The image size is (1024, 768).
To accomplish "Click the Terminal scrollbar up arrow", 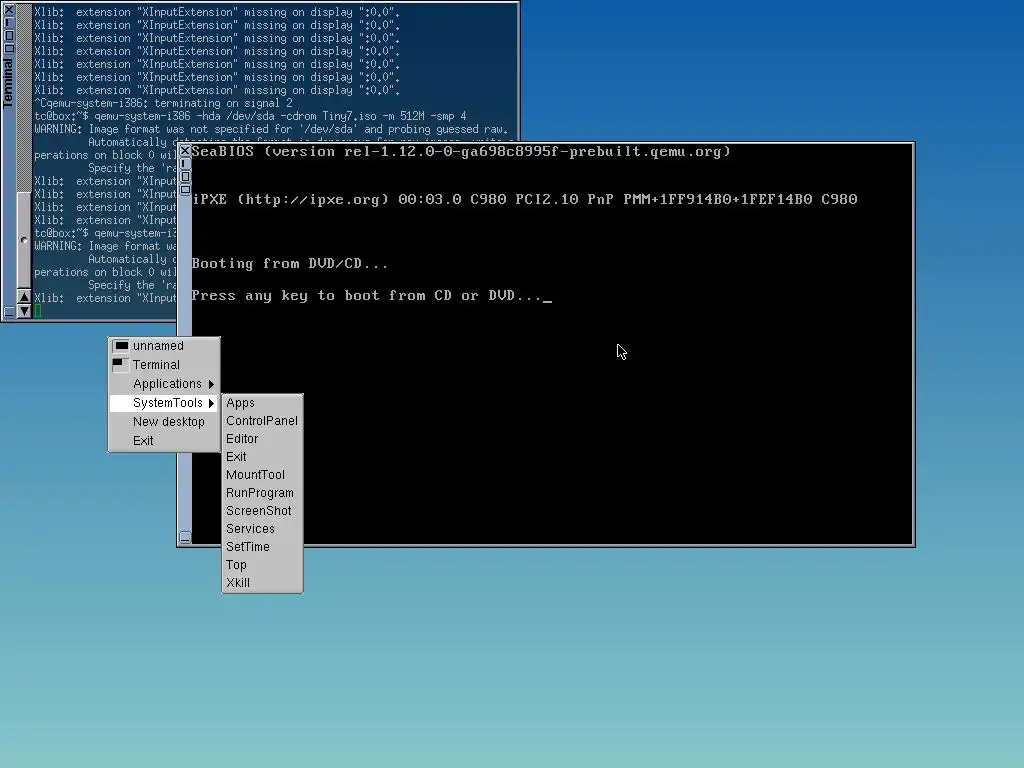I will point(24,297).
